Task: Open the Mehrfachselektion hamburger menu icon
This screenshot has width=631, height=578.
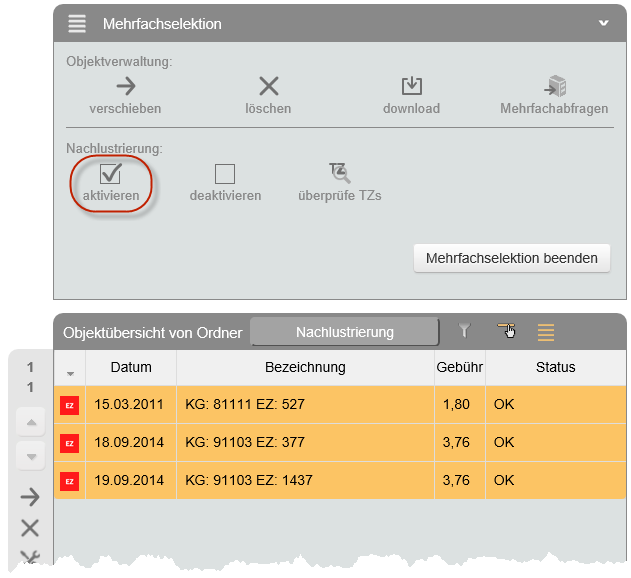Action: tap(77, 24)
